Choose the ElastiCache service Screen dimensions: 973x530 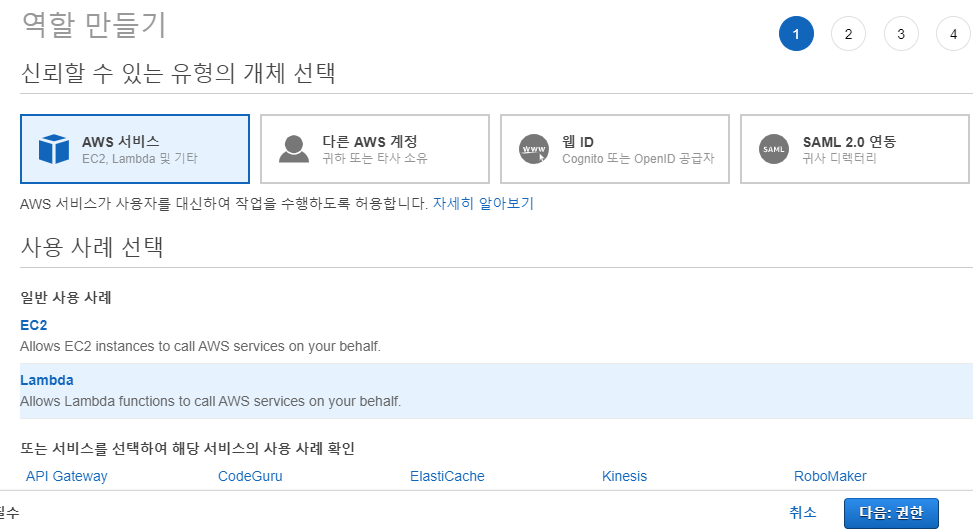pos(447,476)
